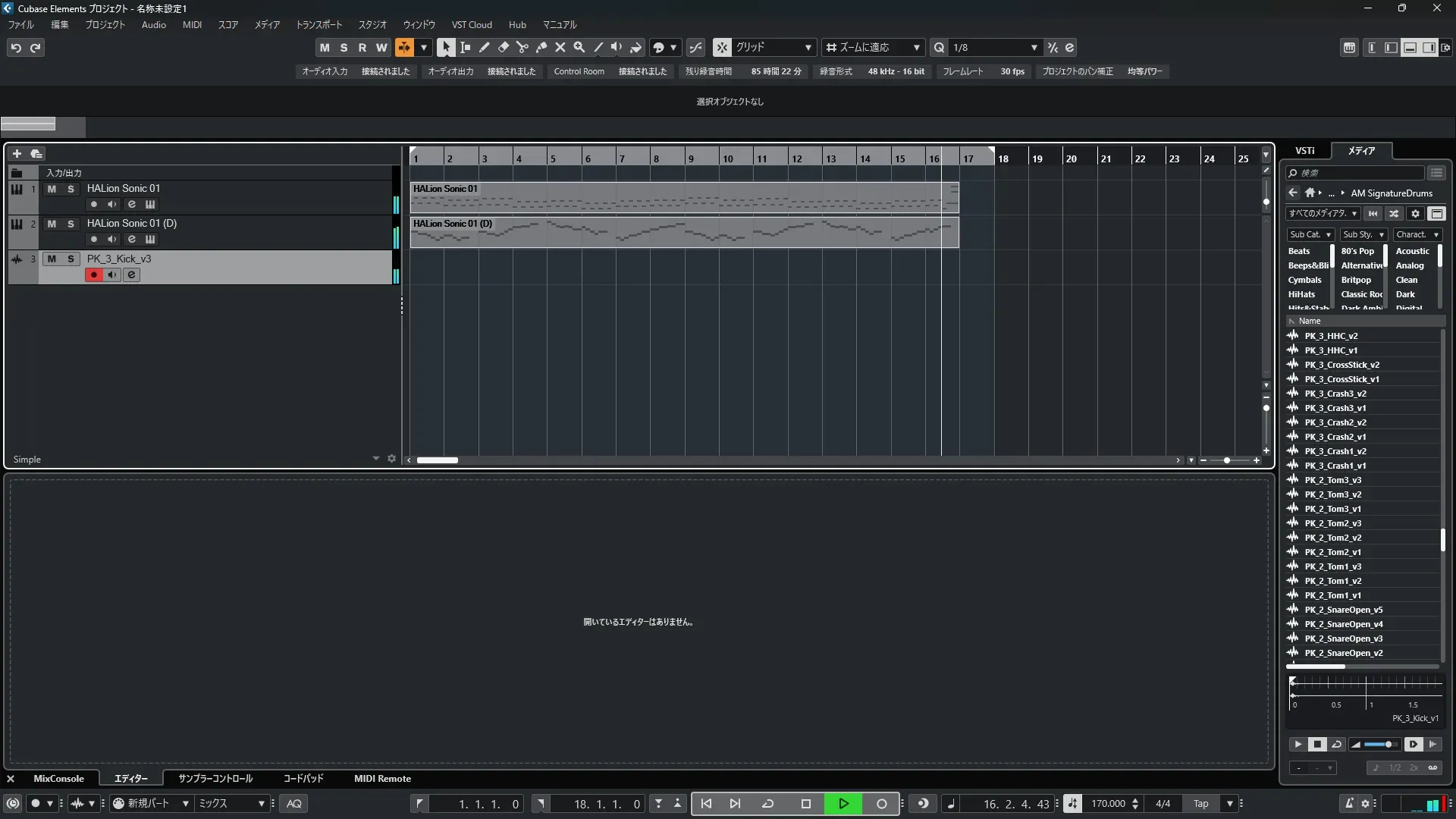
Task: Select the Split scissors tool
Action: coord(522,47)
